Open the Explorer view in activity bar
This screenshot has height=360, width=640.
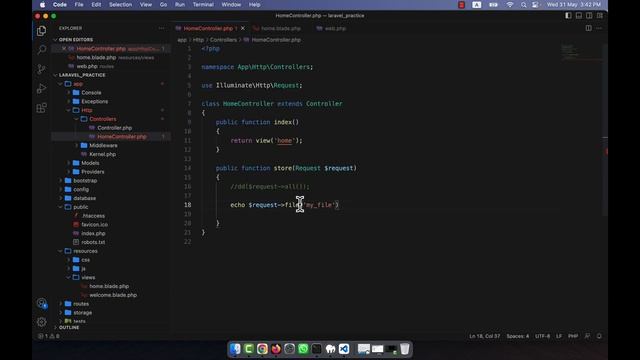coord(41,31)
